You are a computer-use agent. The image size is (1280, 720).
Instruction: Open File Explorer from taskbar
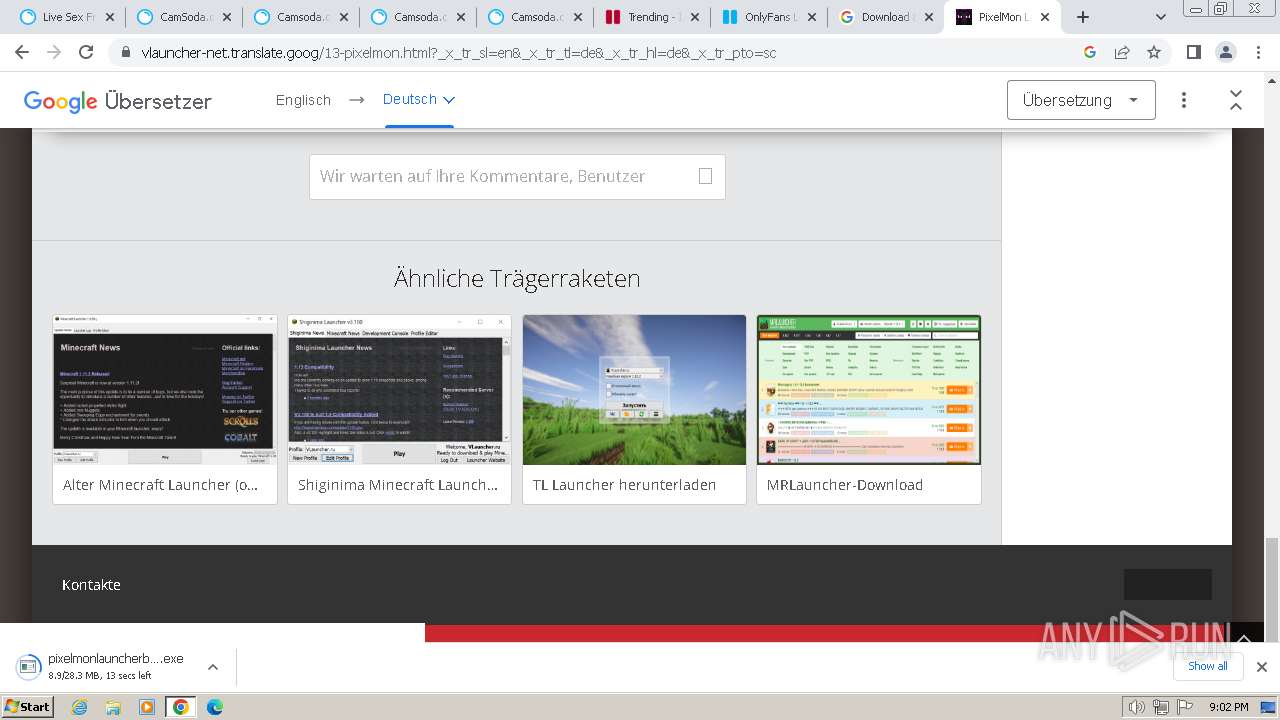tap(113, 707)
